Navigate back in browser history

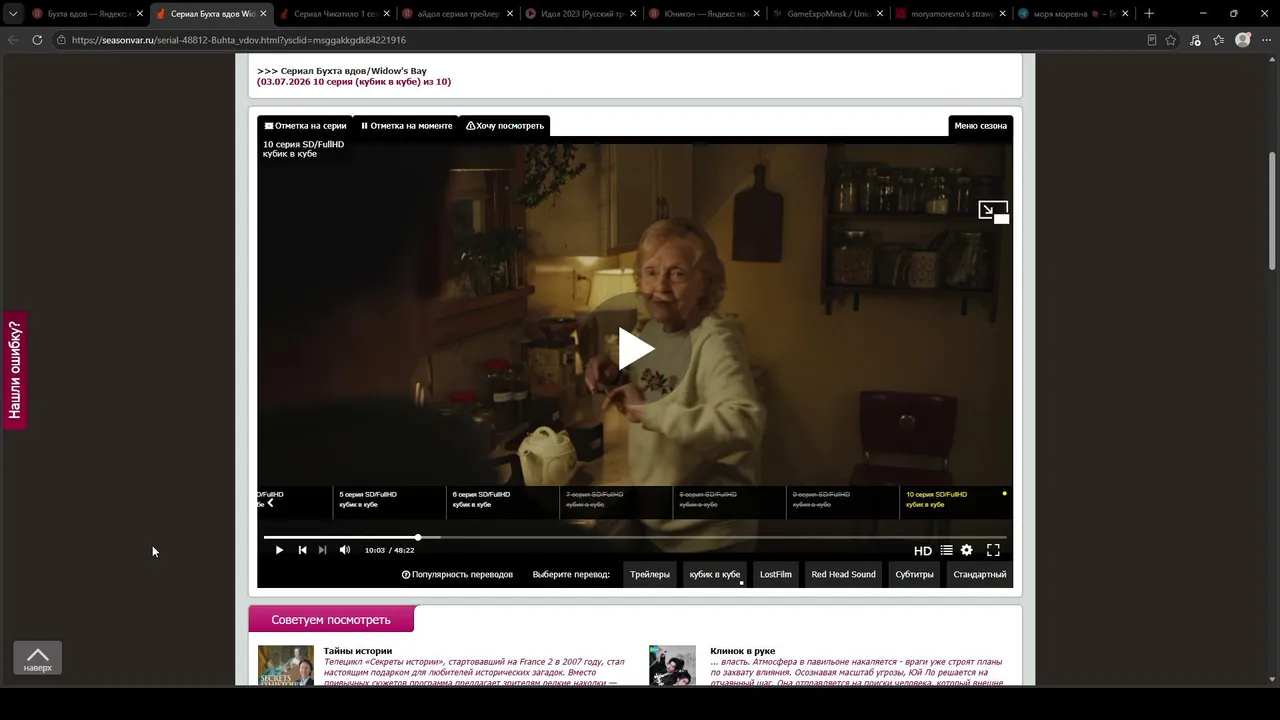click(x=13, y=40)
